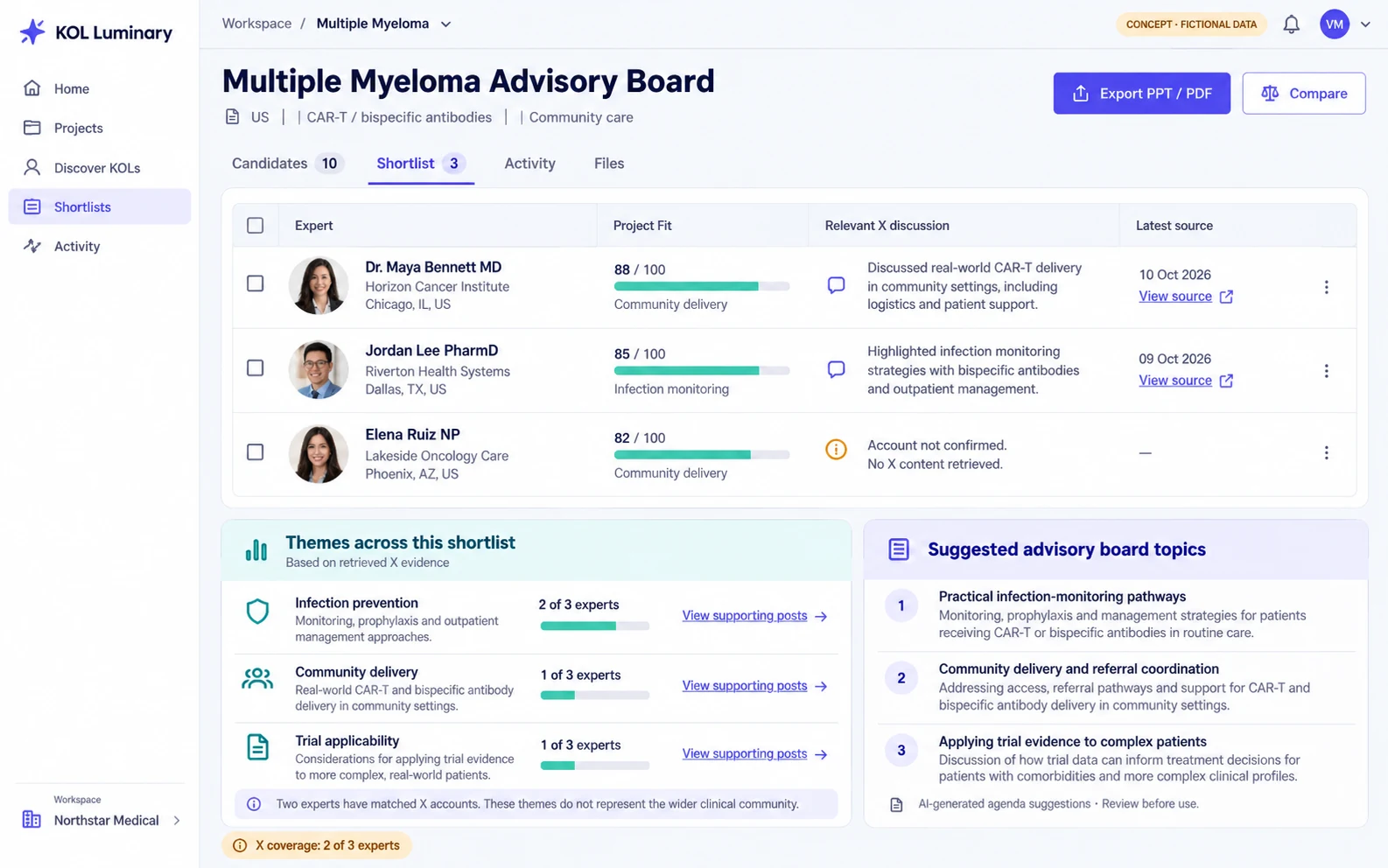Select all experts with header checkbox
Image resolution: width=1388 pixels, height=868 pixels.
coord(256,226)
